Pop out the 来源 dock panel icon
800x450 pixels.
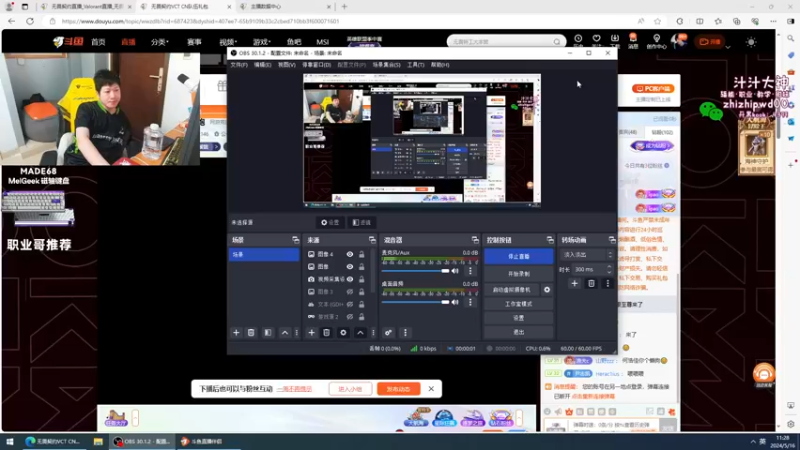coord(372,240)
